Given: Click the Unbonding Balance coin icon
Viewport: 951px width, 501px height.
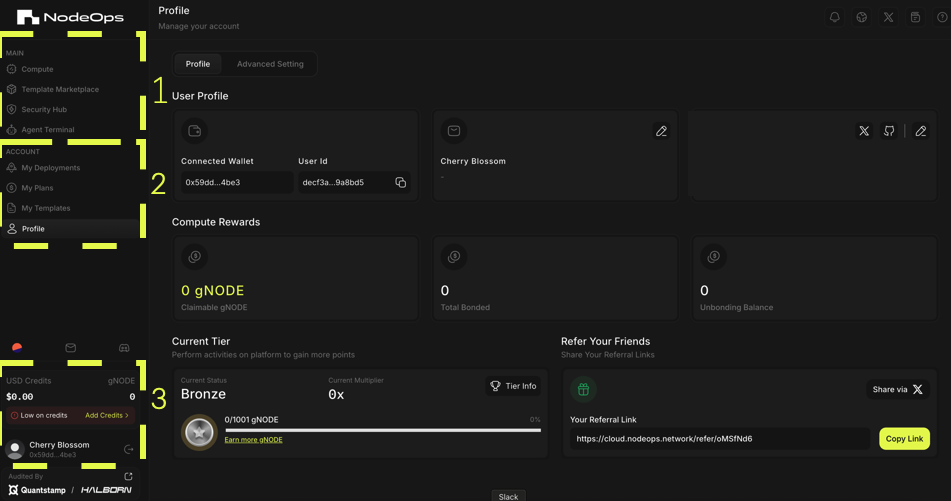Looking at the screenshot, I should (713, 257).
